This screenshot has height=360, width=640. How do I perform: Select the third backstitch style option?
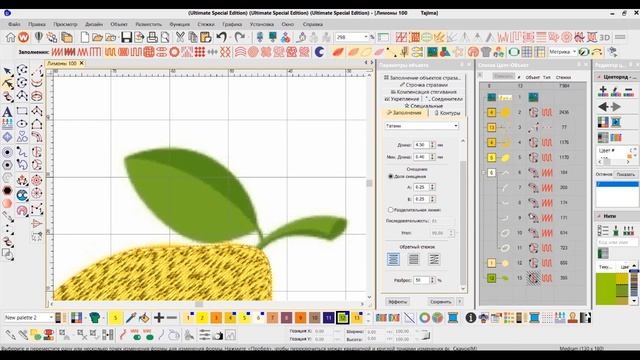tap(434, 259)
